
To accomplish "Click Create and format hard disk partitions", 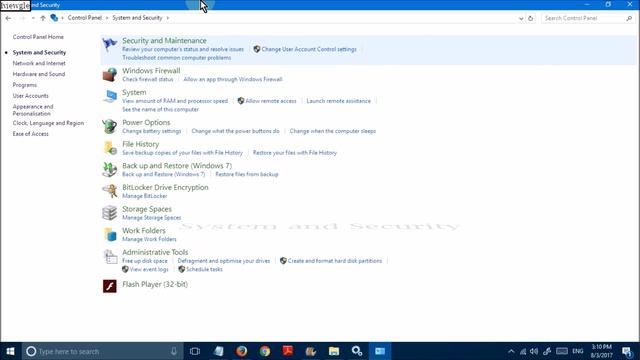I will click(335, 261).
